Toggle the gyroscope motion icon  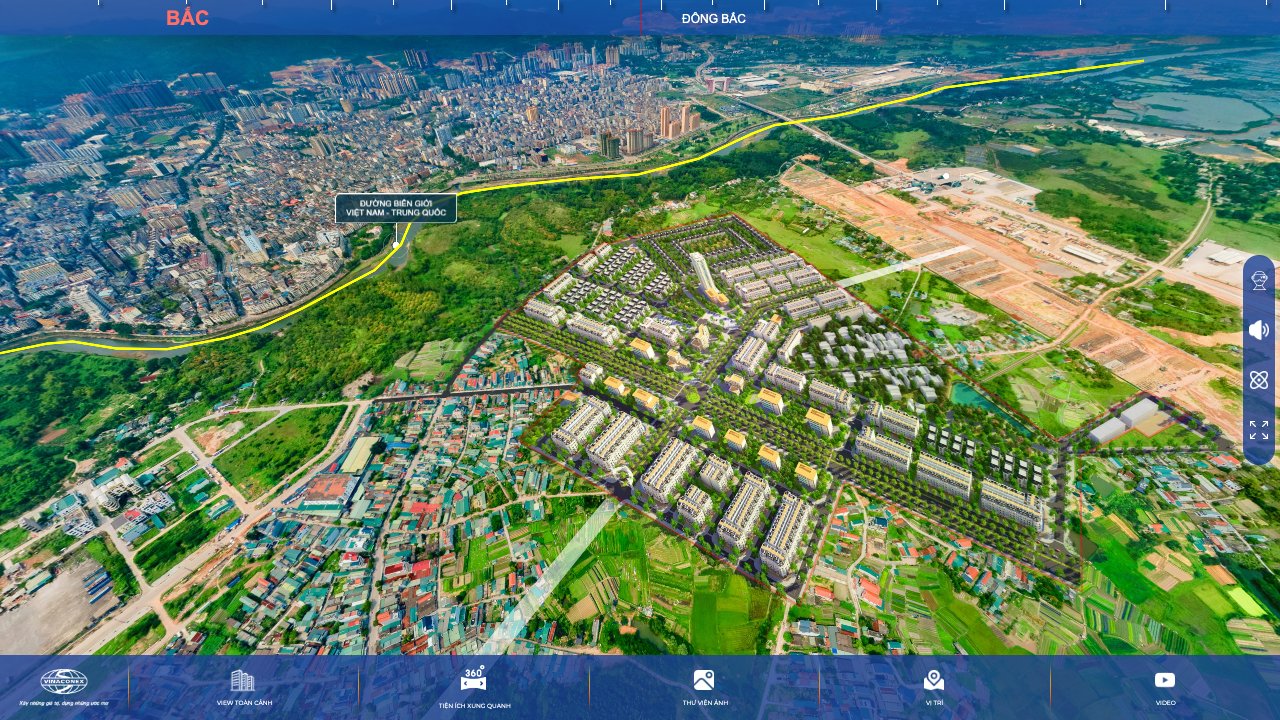(1259, 380)
